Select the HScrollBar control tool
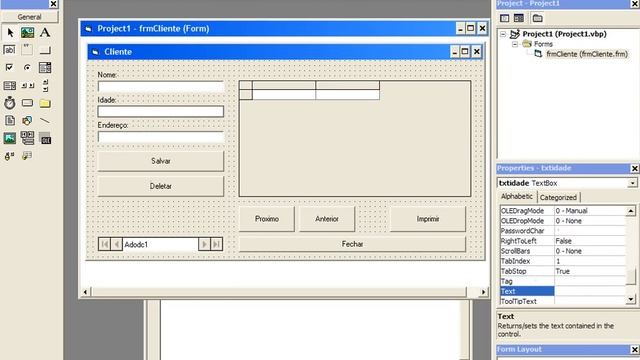640x360 pixels. [27, 85]
